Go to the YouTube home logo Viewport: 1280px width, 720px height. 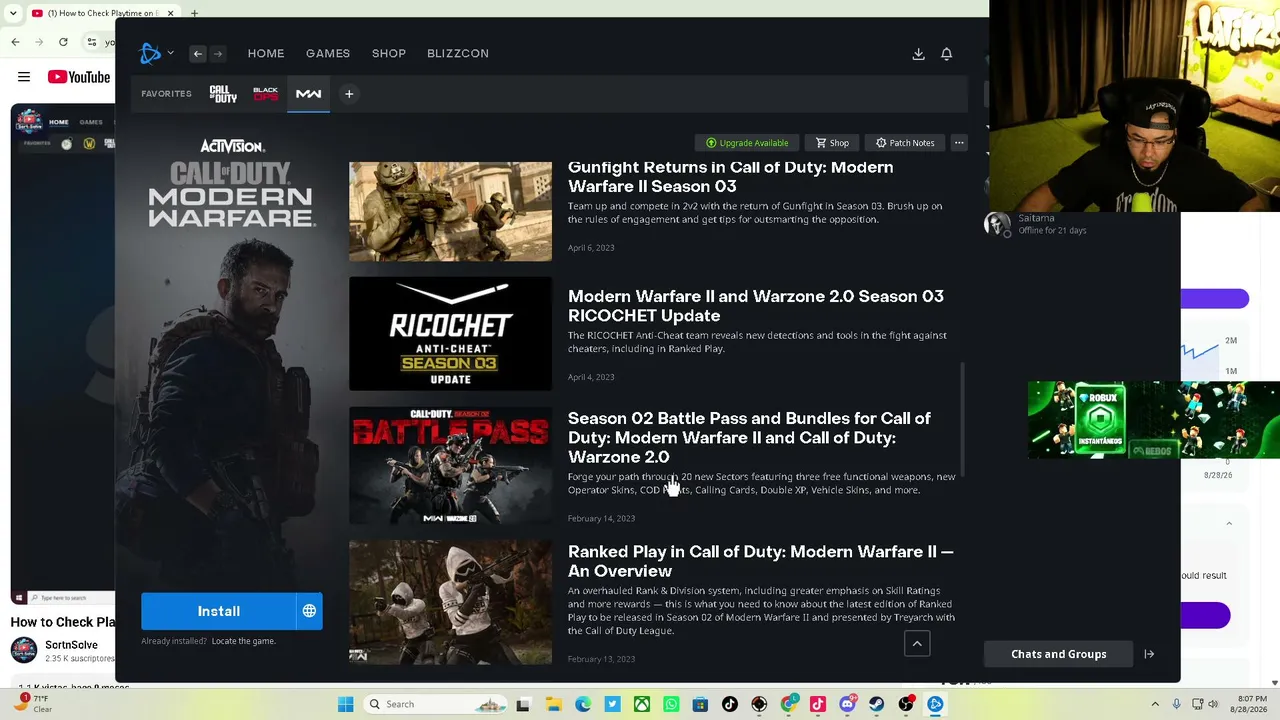point(79,77)
